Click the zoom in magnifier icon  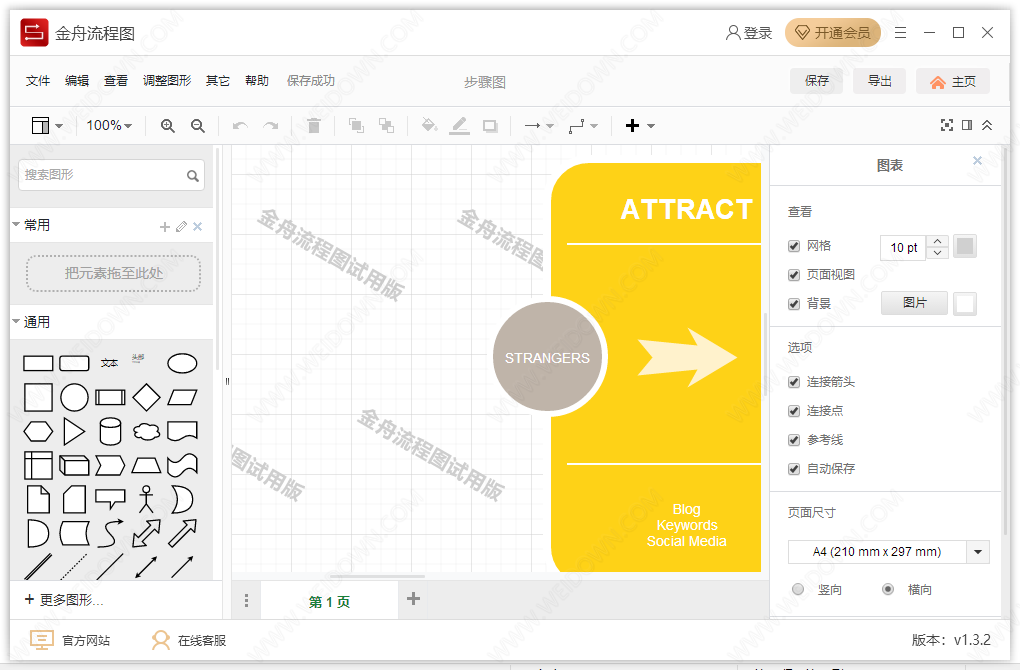(168, 126)
